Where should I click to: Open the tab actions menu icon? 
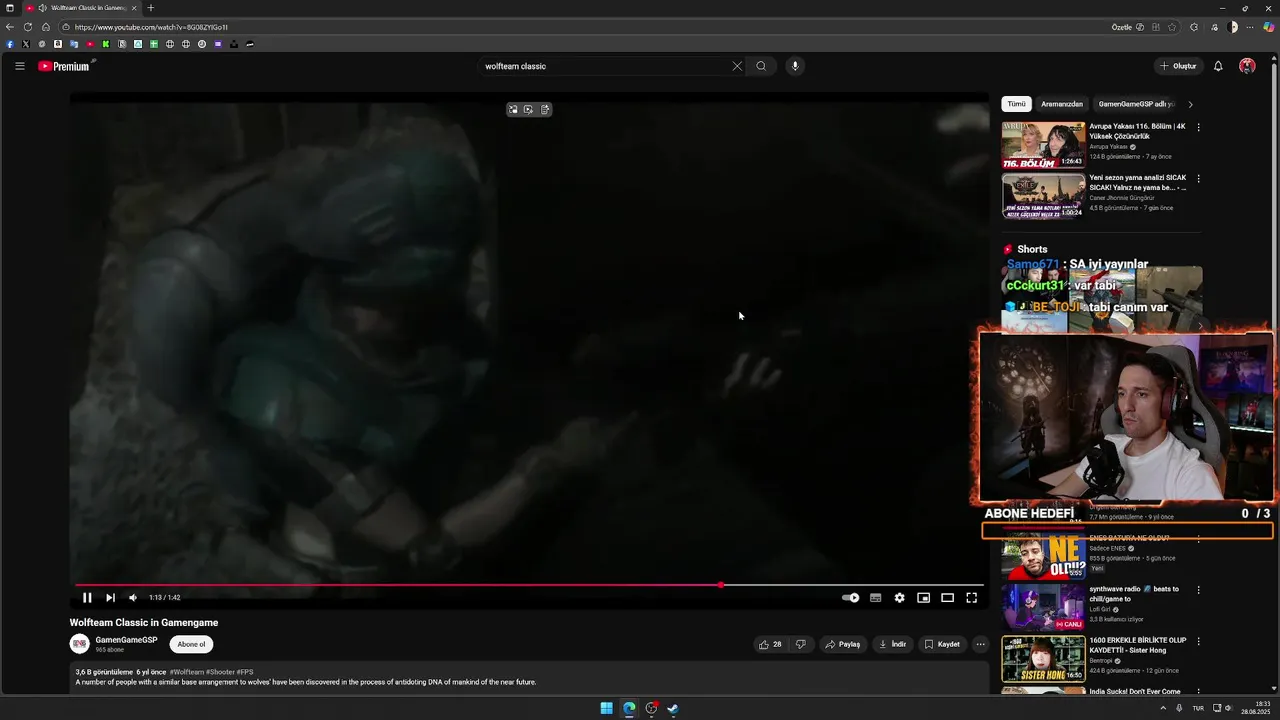click(x=10, y=8)
